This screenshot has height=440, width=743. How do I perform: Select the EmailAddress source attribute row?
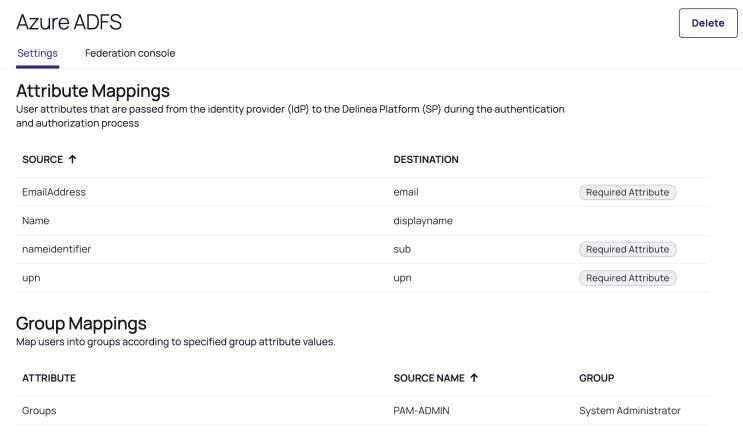coord(55,192)
